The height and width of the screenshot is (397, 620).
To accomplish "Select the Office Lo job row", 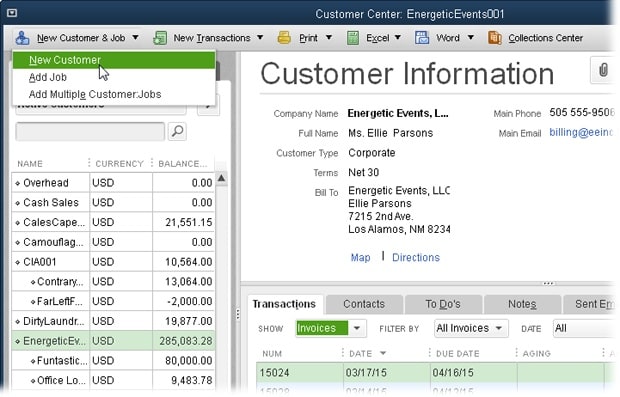I will tap(113, 380).
